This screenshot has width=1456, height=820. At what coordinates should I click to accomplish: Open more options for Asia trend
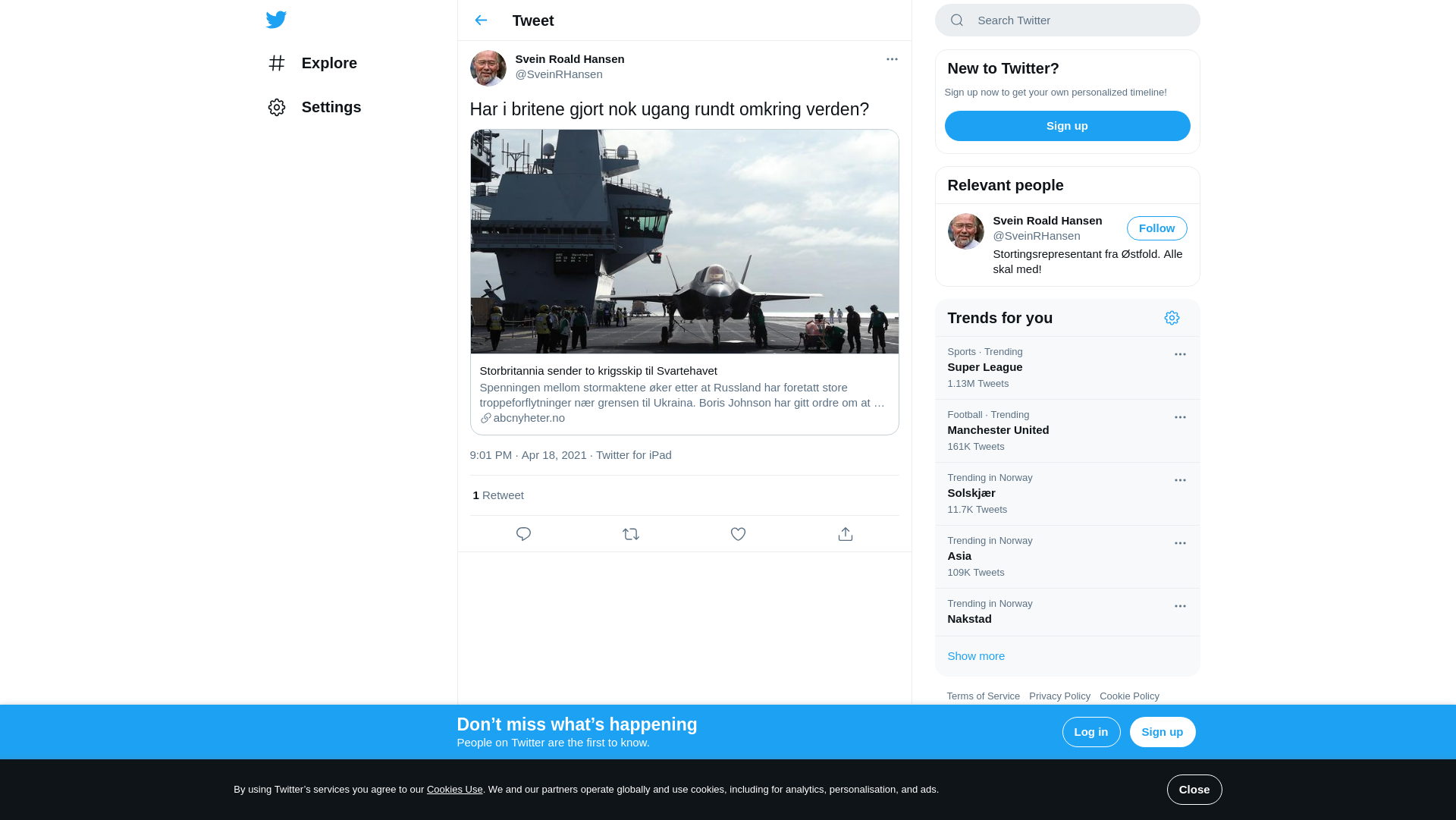(x=1180, y=543)
